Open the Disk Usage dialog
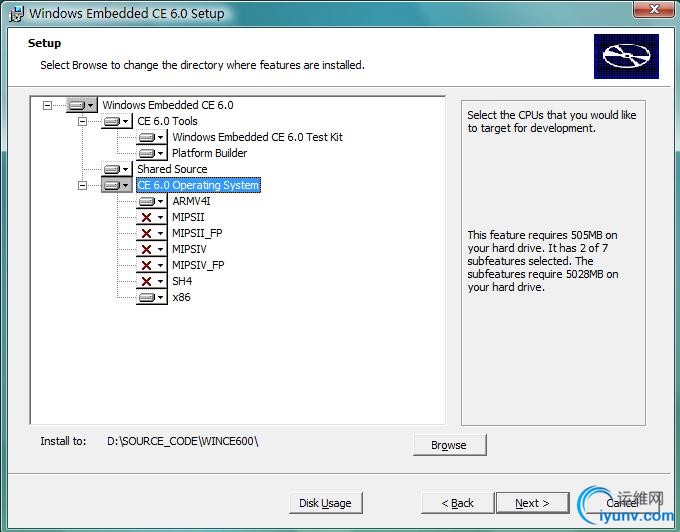Screen dimensions: 680x532 point(326,503)
